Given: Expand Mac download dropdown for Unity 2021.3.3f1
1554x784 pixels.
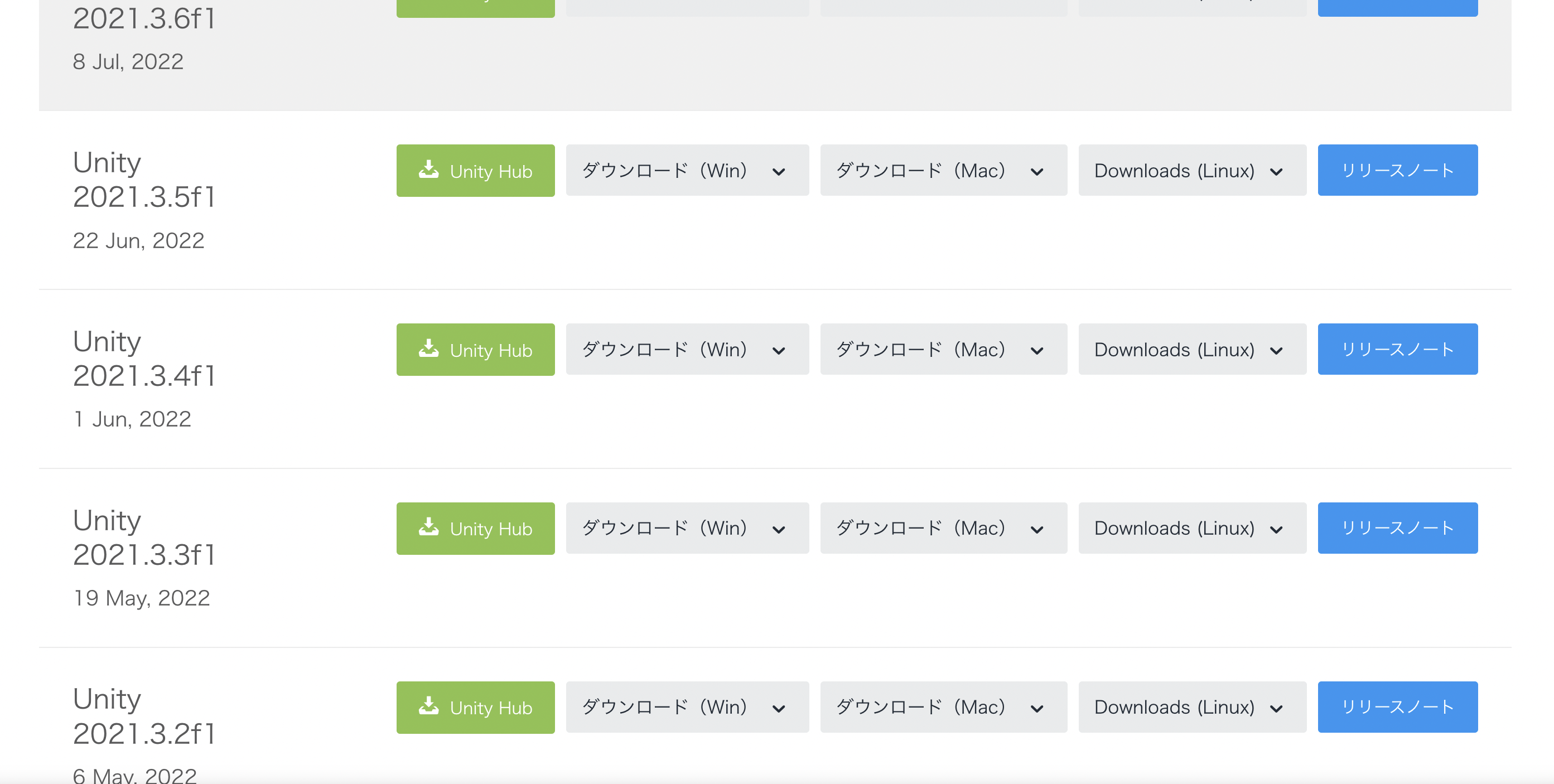Looking at the screenshot, I should point(944,528).
